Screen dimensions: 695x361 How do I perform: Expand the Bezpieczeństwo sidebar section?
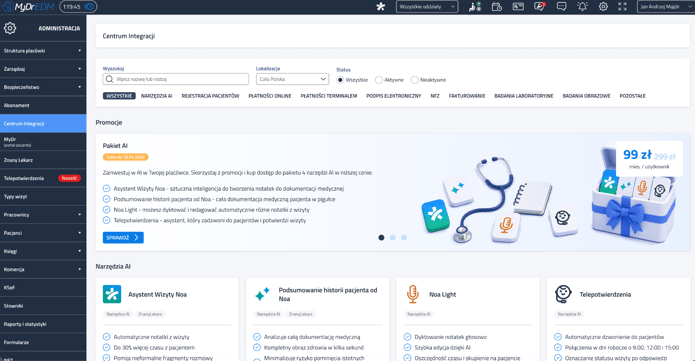(x=43, y=87)
